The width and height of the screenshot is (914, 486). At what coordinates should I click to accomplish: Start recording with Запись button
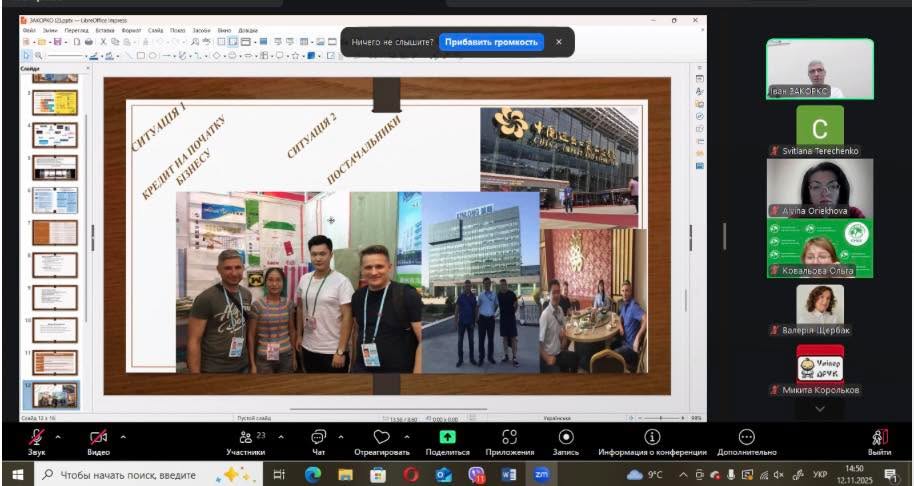[x=566, y=437]
